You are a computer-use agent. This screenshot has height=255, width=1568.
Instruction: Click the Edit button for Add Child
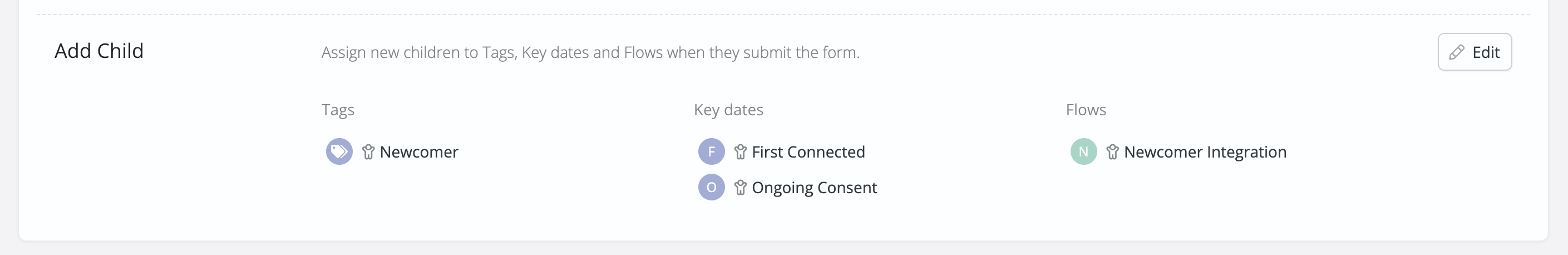click(1475, 52)
